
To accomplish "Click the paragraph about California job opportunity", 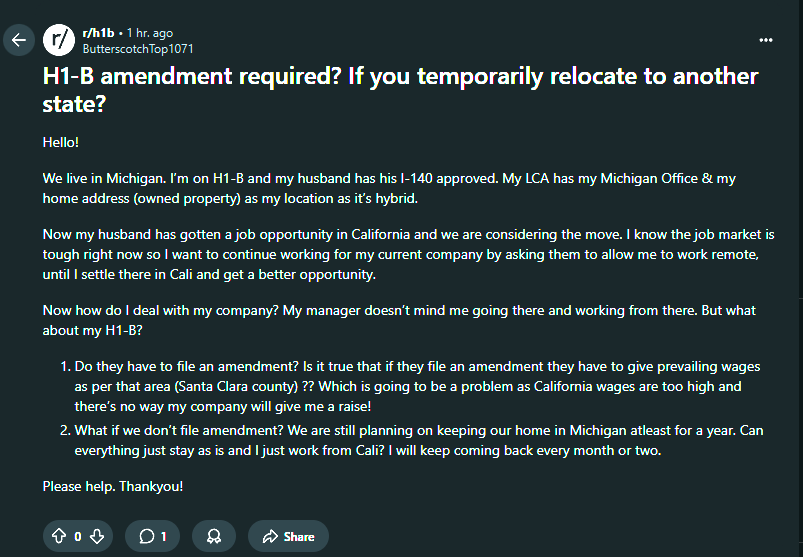I will [x=409, y=254].
